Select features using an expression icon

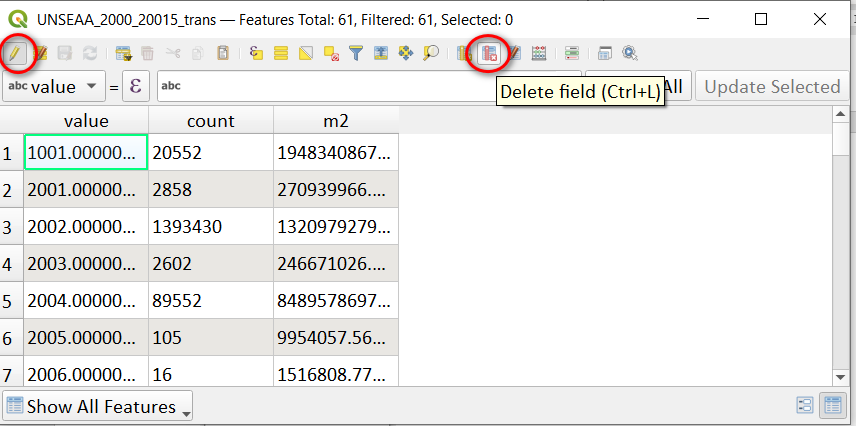[x=256, y=54]
